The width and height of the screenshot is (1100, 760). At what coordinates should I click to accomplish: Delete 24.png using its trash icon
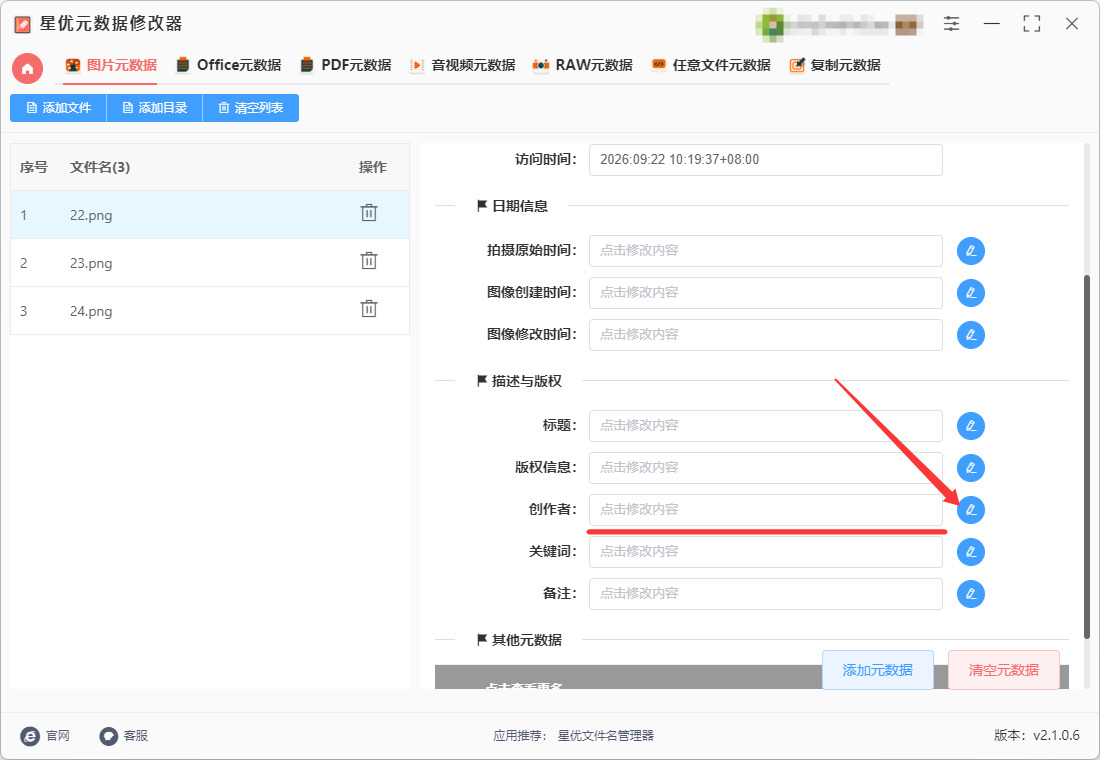pos(369,309)
